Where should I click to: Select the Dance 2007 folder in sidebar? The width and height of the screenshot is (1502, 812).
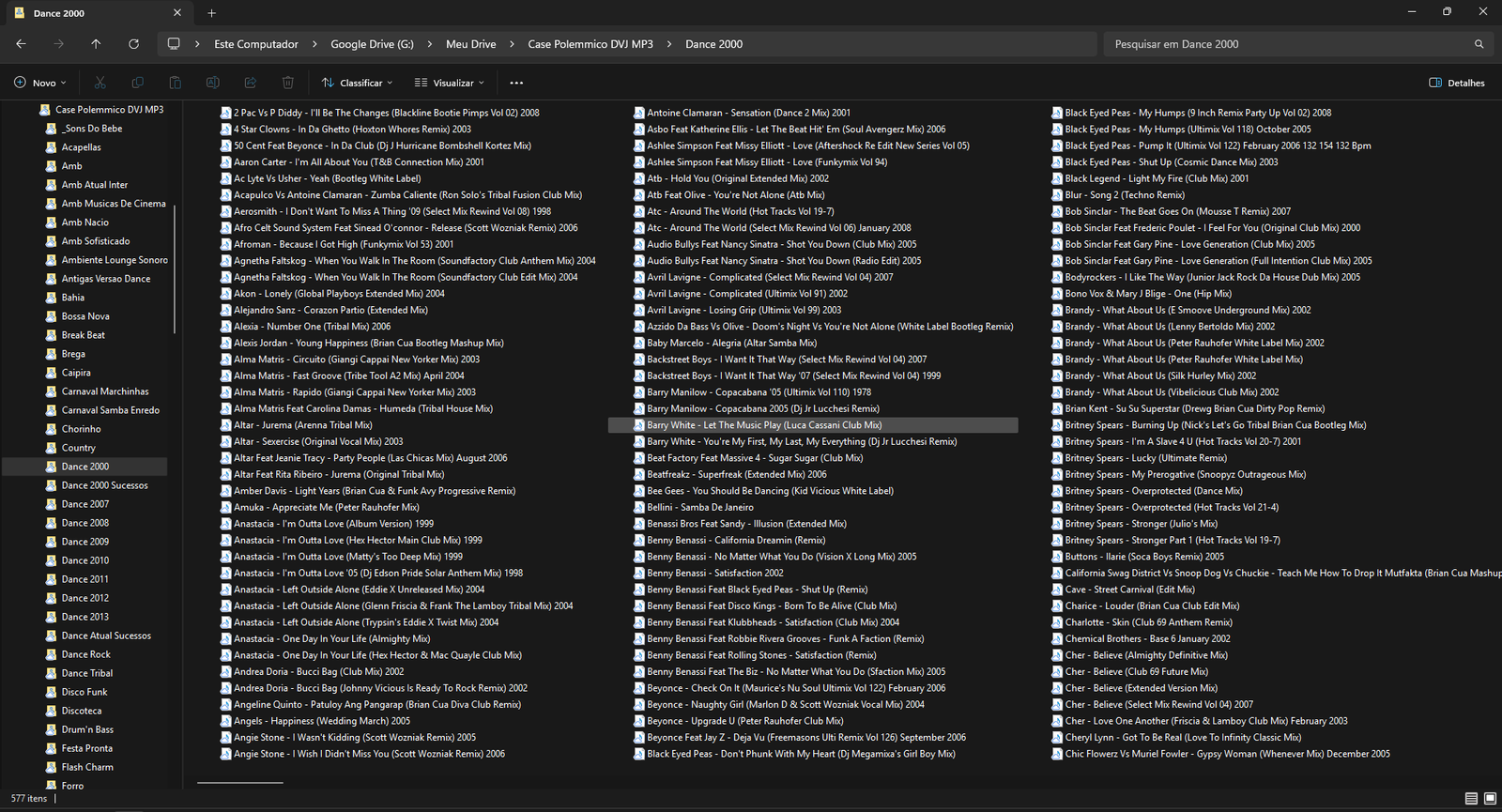[85, 504]
